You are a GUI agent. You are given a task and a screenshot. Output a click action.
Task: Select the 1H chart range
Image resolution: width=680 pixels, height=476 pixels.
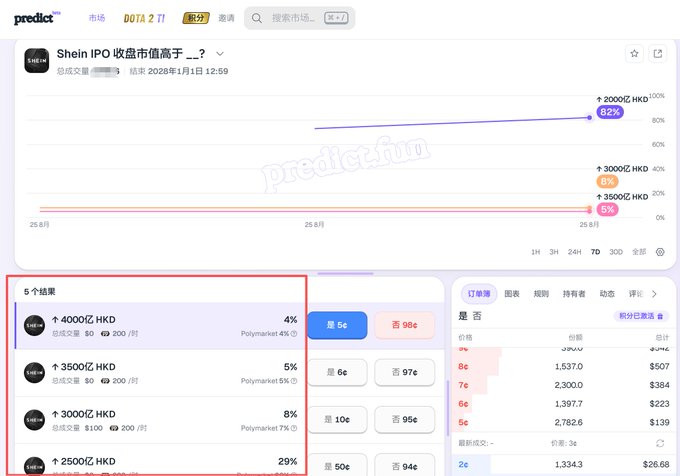(x=536, y=252)
